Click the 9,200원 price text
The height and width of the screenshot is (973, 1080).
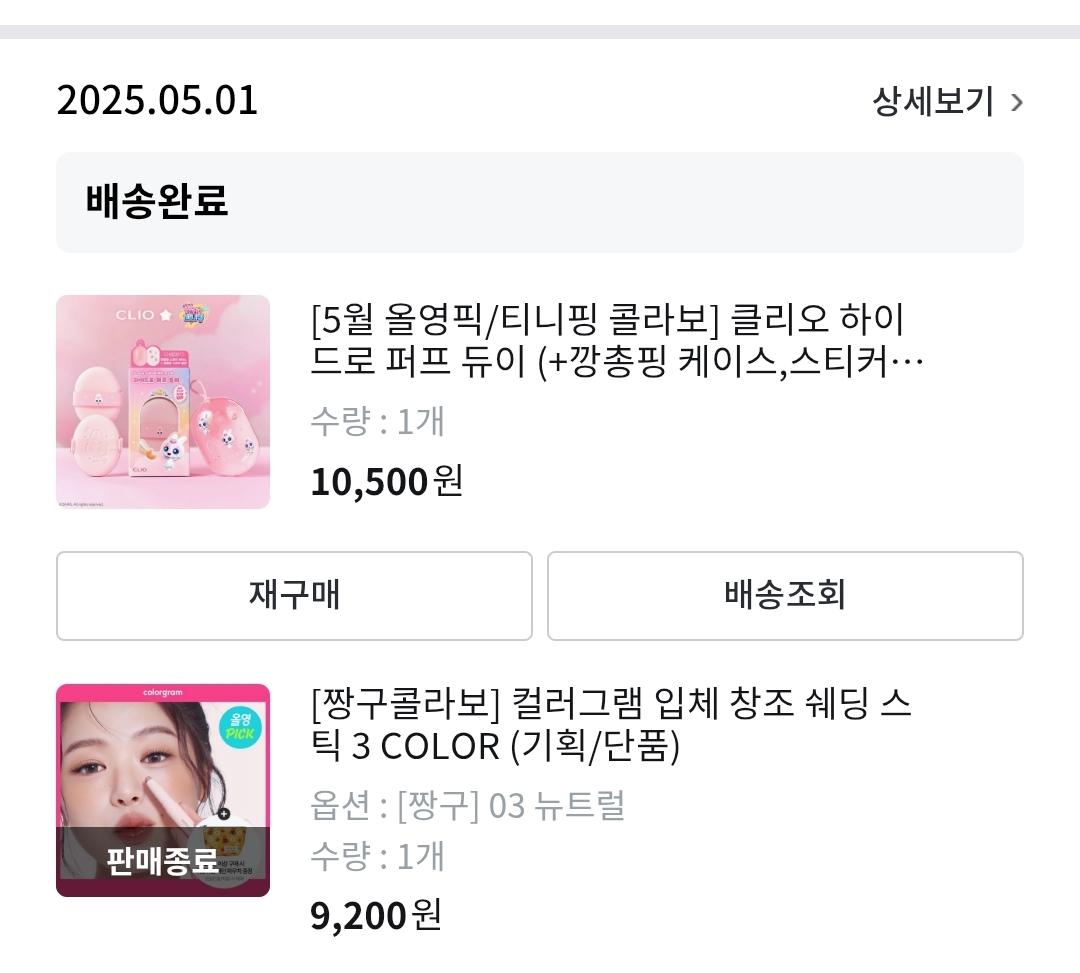[375, 914]
